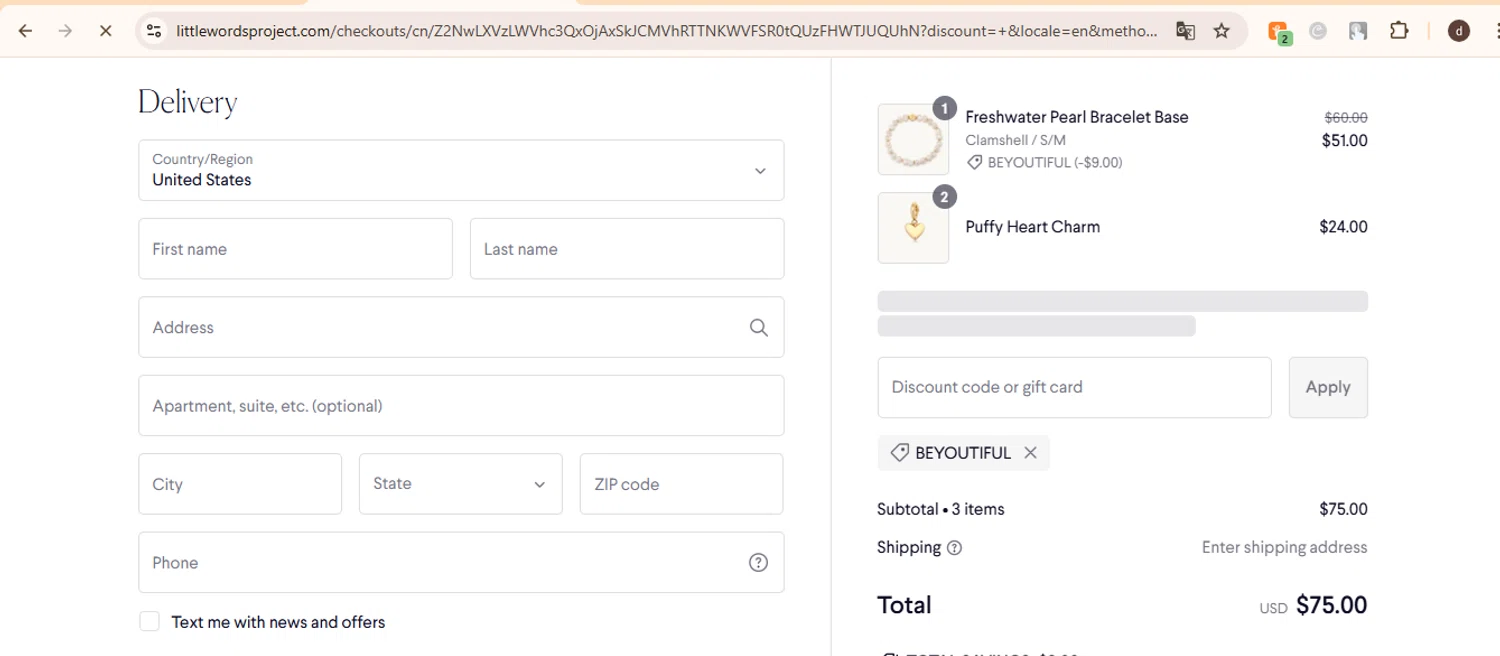Click the address search magnifier icon
This screenshot has height=656, width=1500.
pyautogui.click(x=758, y=327)
